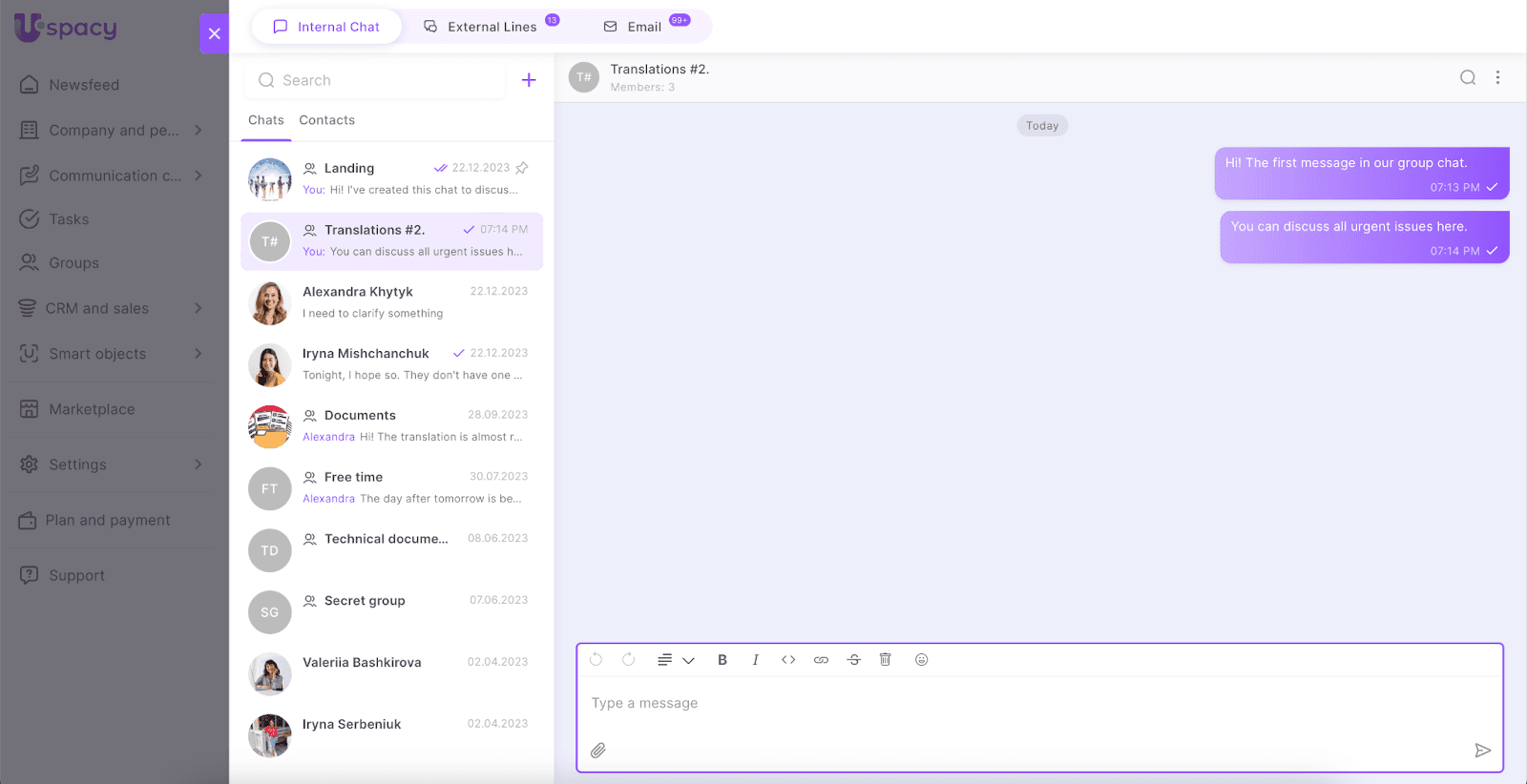Image resolution: width=1527 pixels, height=784 pixels.
Task: Click the attach file paperclip icon
Action: pyautogui.click(x=598, y=751)
